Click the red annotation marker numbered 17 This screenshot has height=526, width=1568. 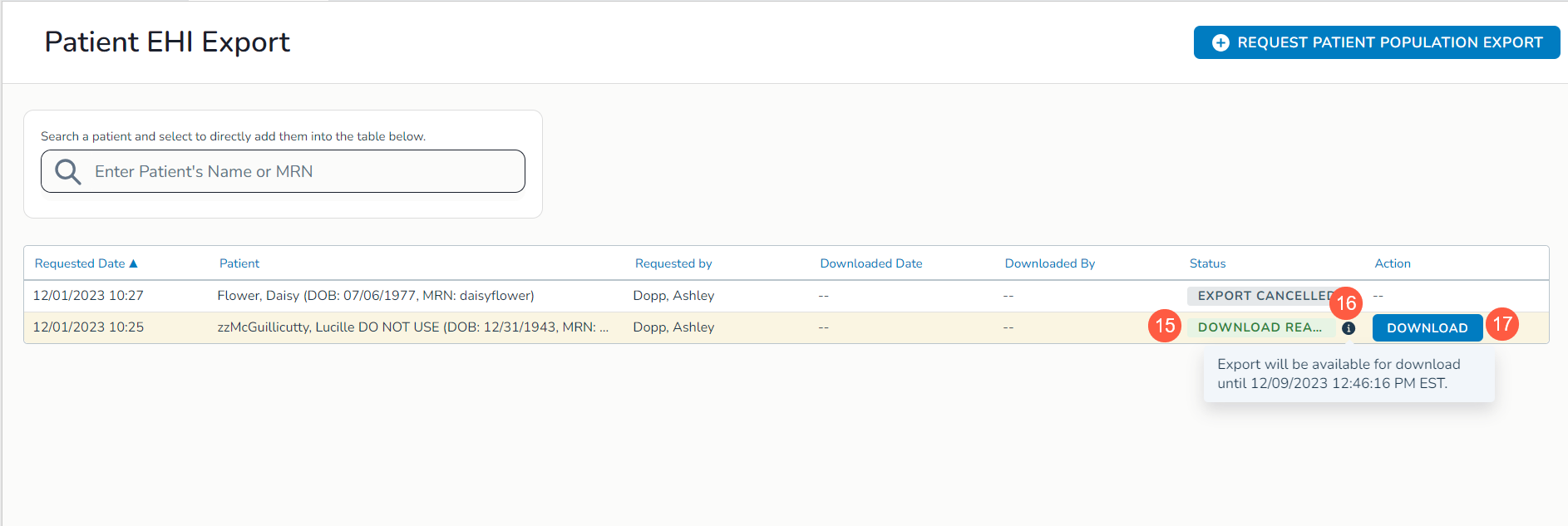1502,324
